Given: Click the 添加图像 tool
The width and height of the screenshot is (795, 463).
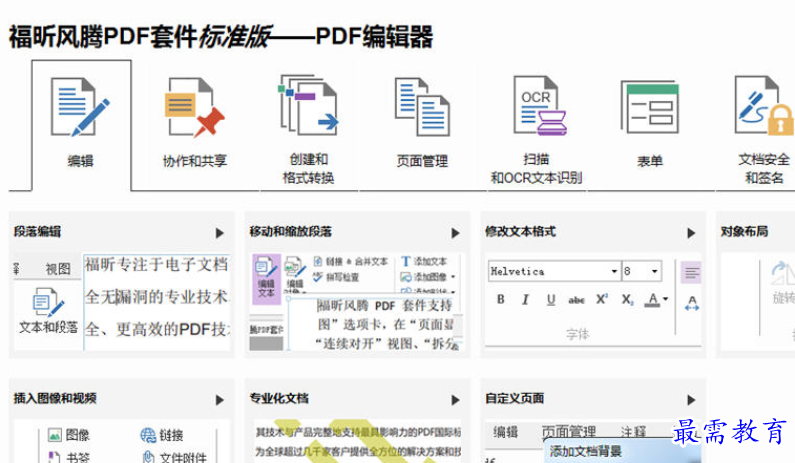Looking at the screenshot, I should [x=424, y=277].
